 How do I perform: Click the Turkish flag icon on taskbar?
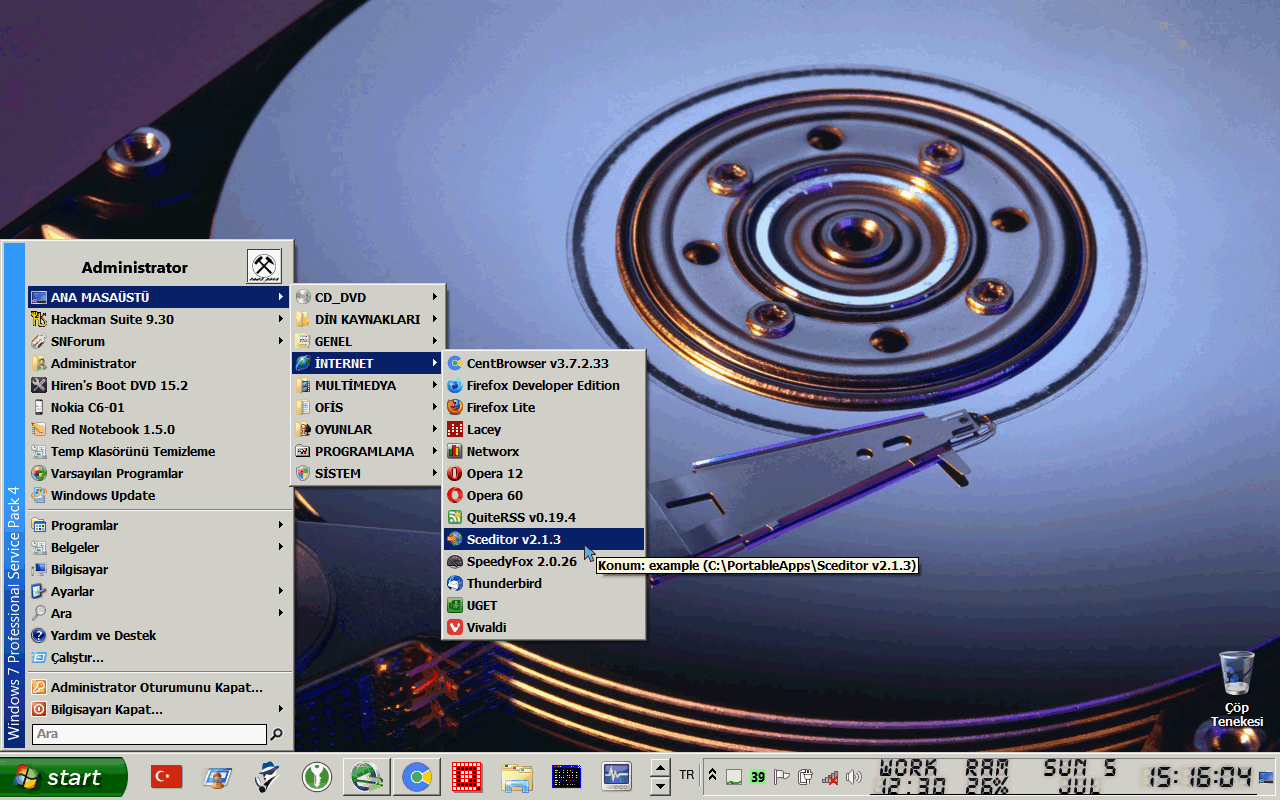click(x=166, y=776)
